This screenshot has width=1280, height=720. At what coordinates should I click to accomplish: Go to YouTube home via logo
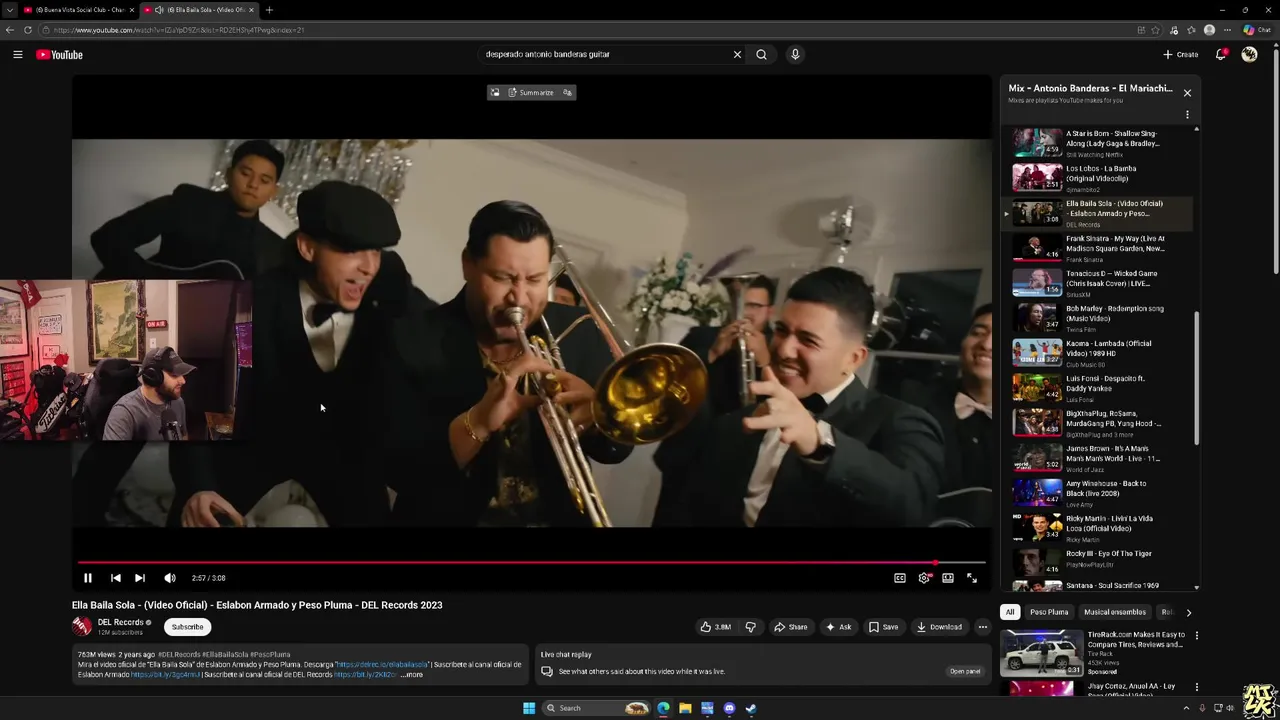(59, 55)
